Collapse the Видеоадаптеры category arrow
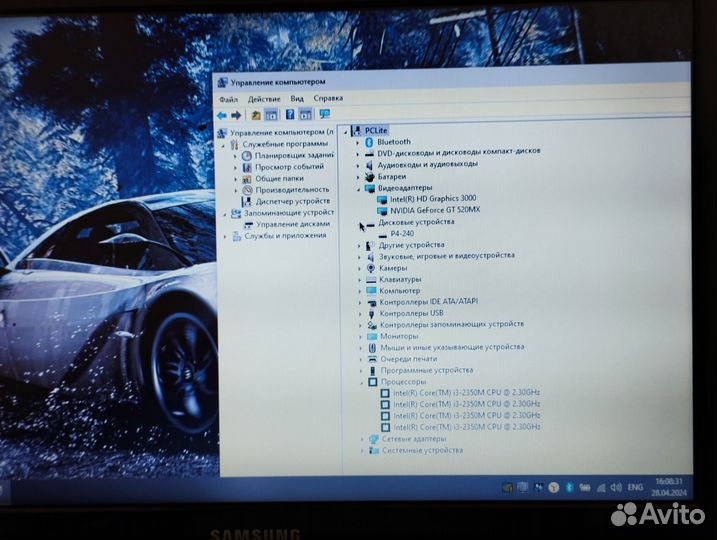Viewport: 717px width, 540px height. [358, 189]
